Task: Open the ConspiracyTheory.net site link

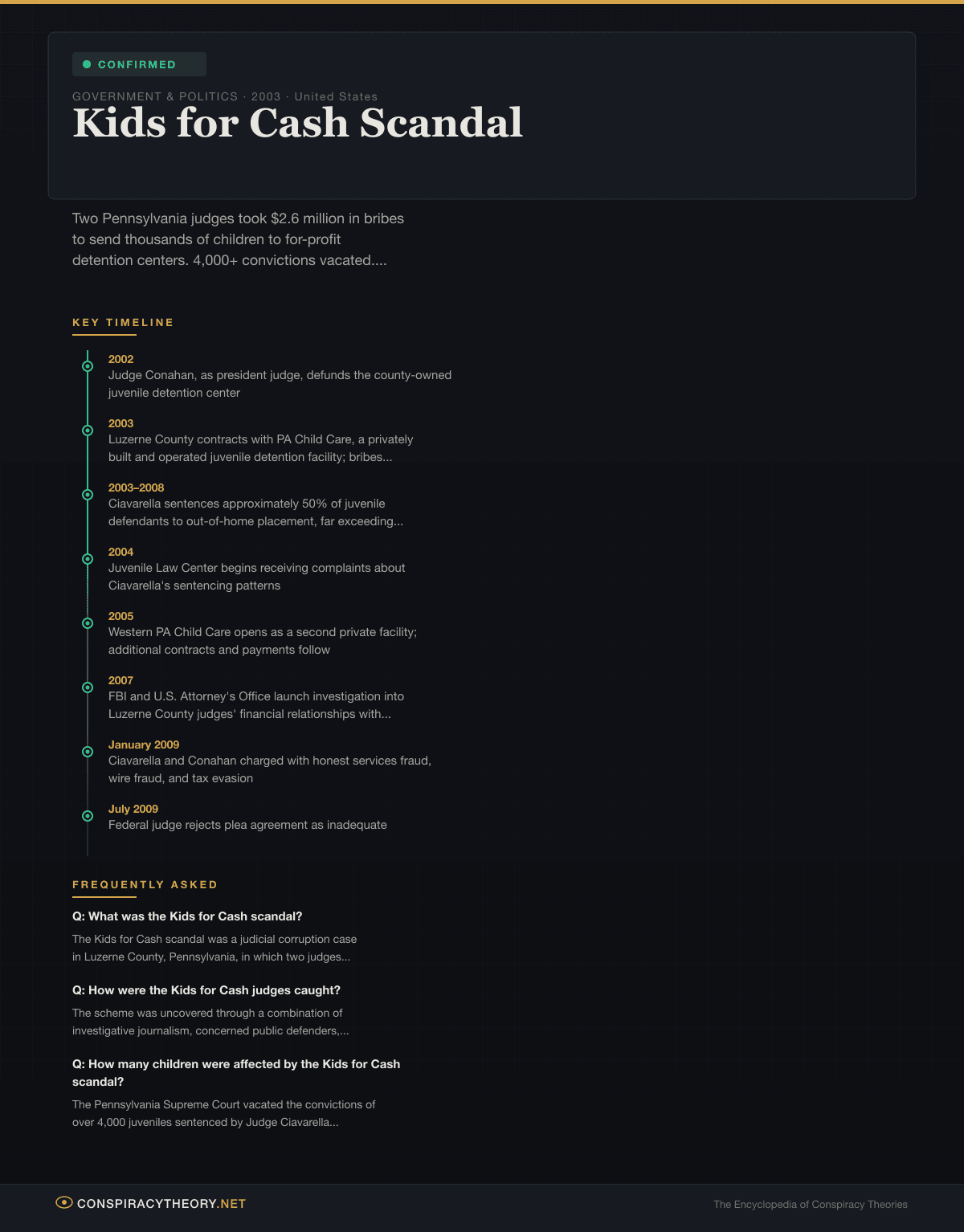Action: [x=161, y=1203]
